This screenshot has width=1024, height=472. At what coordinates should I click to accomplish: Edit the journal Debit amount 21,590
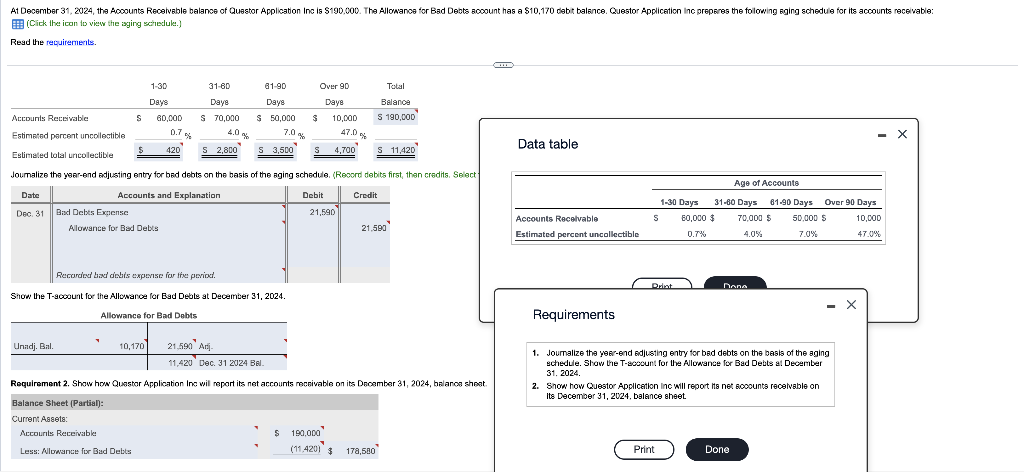pos(313,212)
